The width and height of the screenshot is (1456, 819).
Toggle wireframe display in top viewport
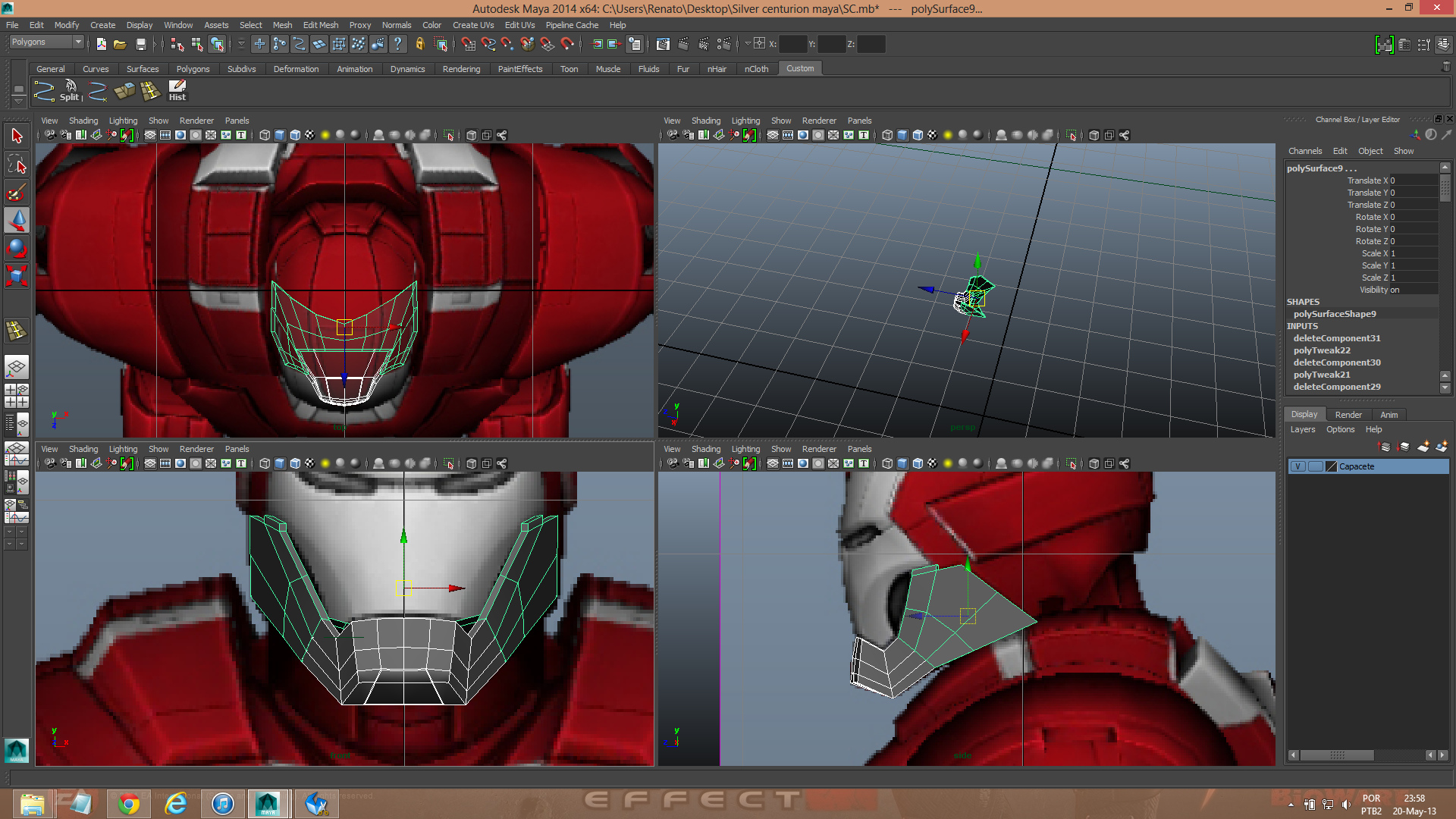click(x=265, y=135)
